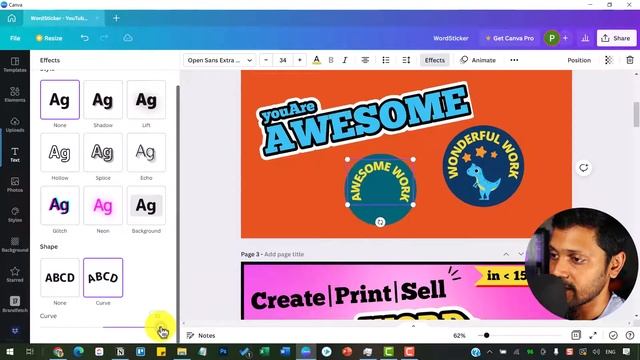Move Page 3 up with chevron
Screen dimensions: 640x360
point(506,254)
